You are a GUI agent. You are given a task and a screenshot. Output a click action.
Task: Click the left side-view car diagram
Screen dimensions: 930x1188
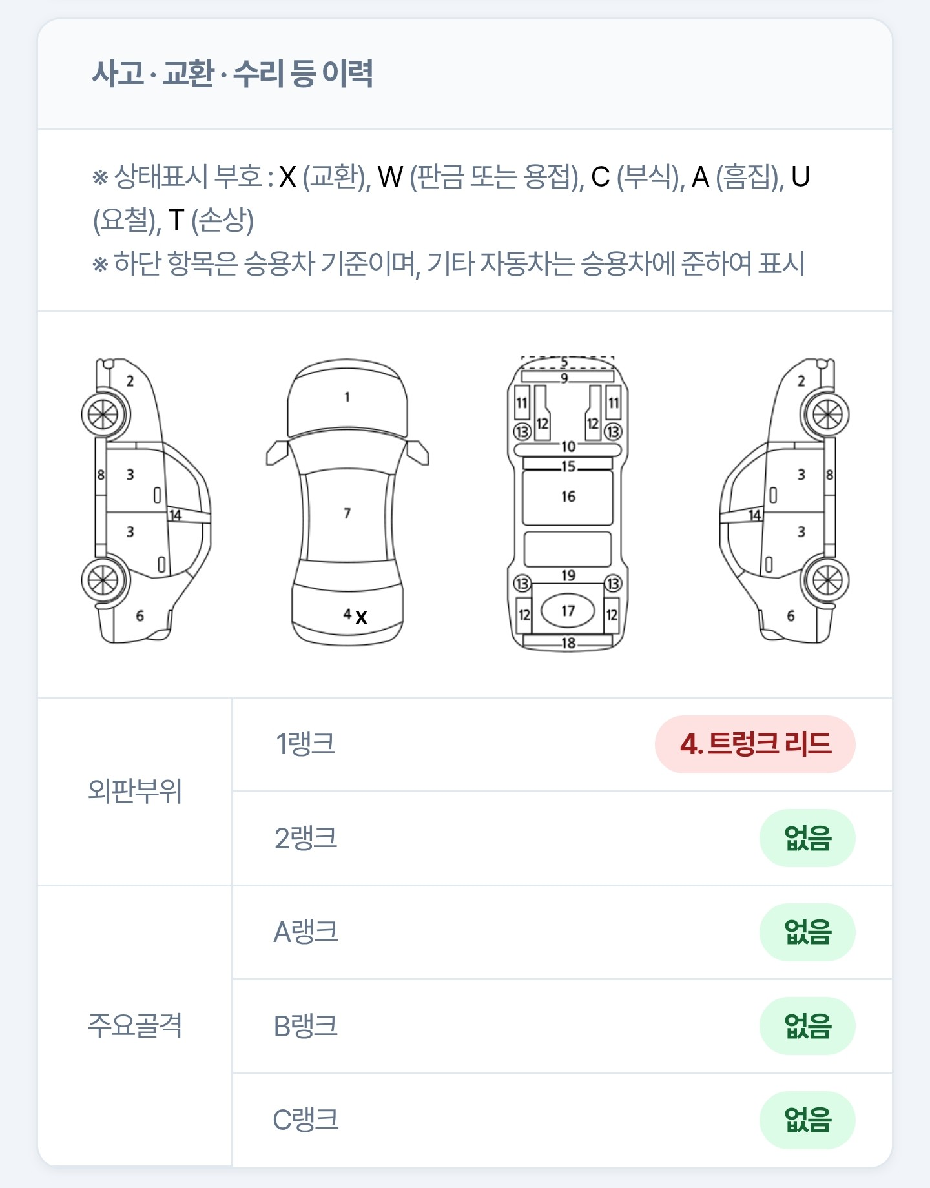point(146,501)
